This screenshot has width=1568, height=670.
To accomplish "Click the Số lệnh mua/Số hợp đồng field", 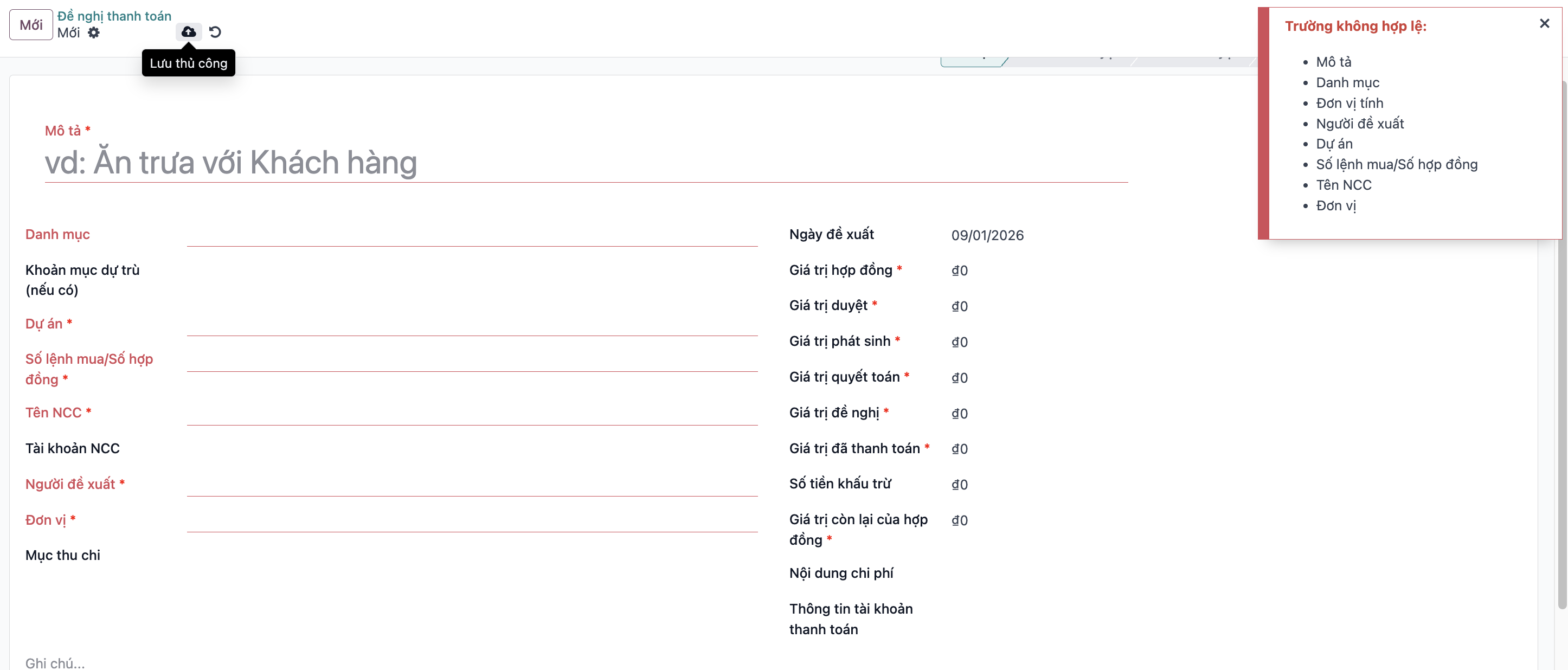I will (x=472, y=360).
